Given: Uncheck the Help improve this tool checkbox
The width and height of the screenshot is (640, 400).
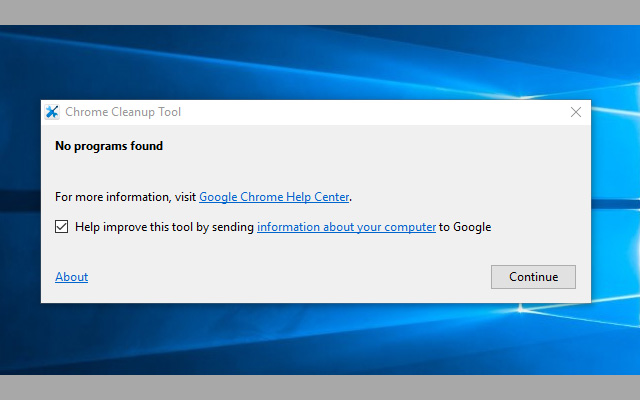Looking at the screenshot, I should click(x=62, y=227).
